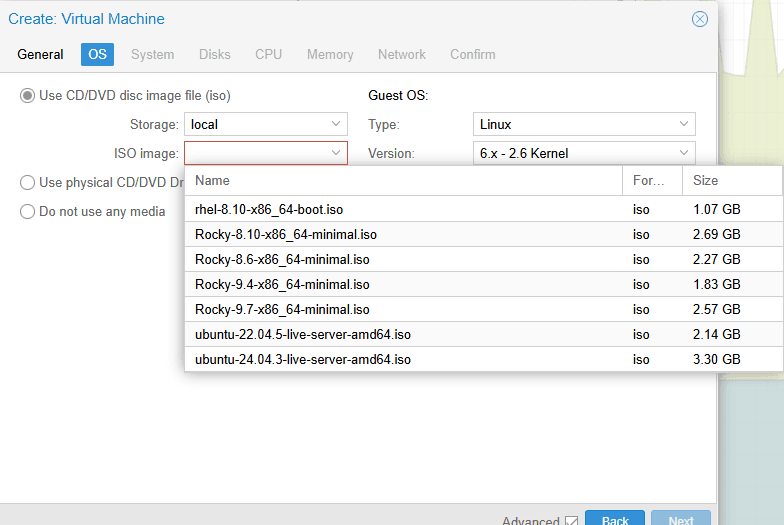The width and height of the screenshot is (784, 525).
Task: Choose ubuntu-22.04.5-live-server-amd64.iso
Action: pyautogui.click(x=483, y=334)
